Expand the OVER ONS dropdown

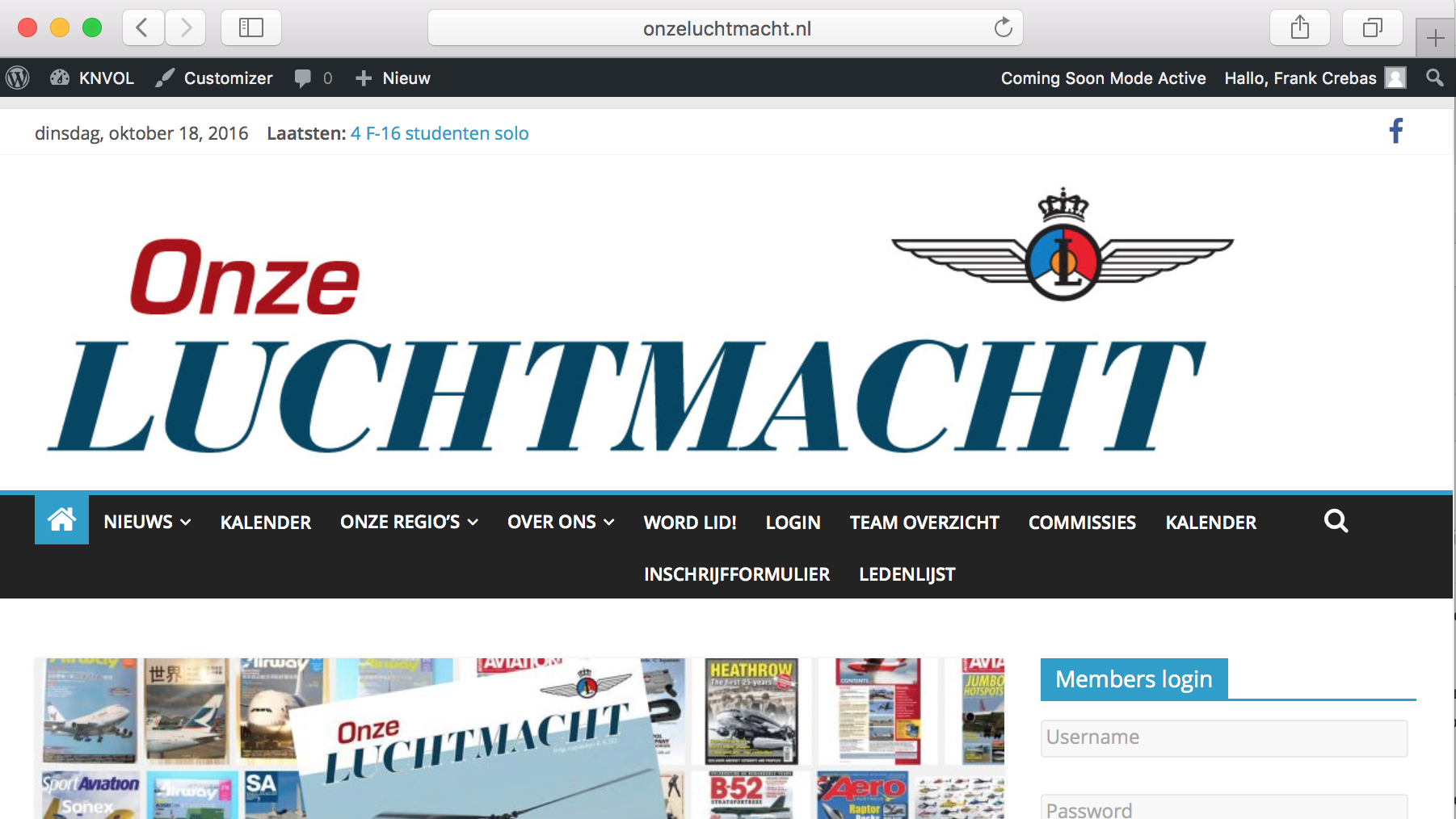point(561,522)
